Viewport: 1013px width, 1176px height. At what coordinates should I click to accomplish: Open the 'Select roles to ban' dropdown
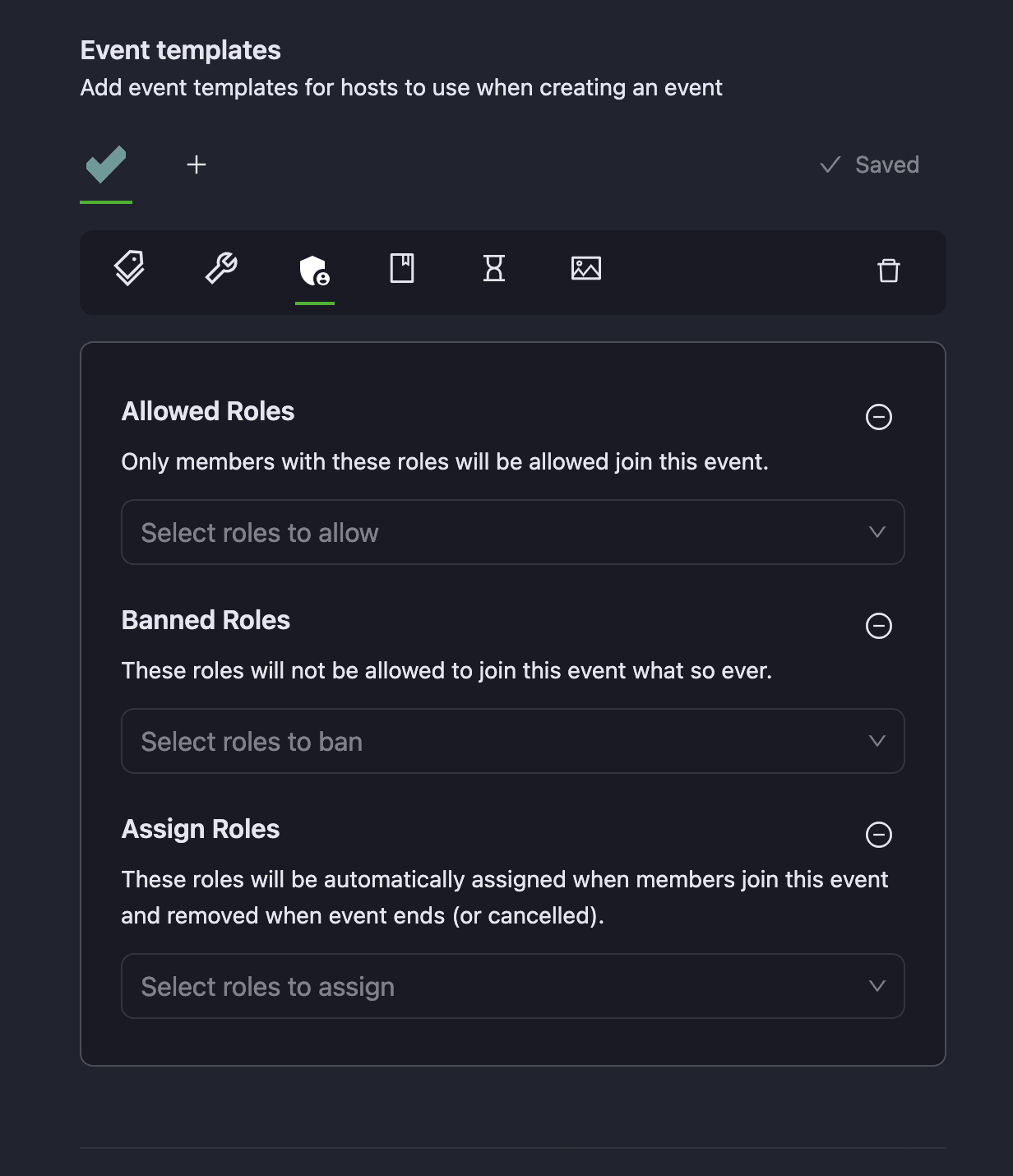point(513,741)
